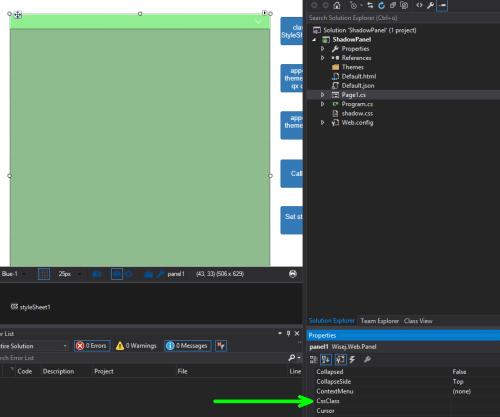Toggle the 0 Warnings filter
Screen dimensions: 500x417
click(136, 346)
